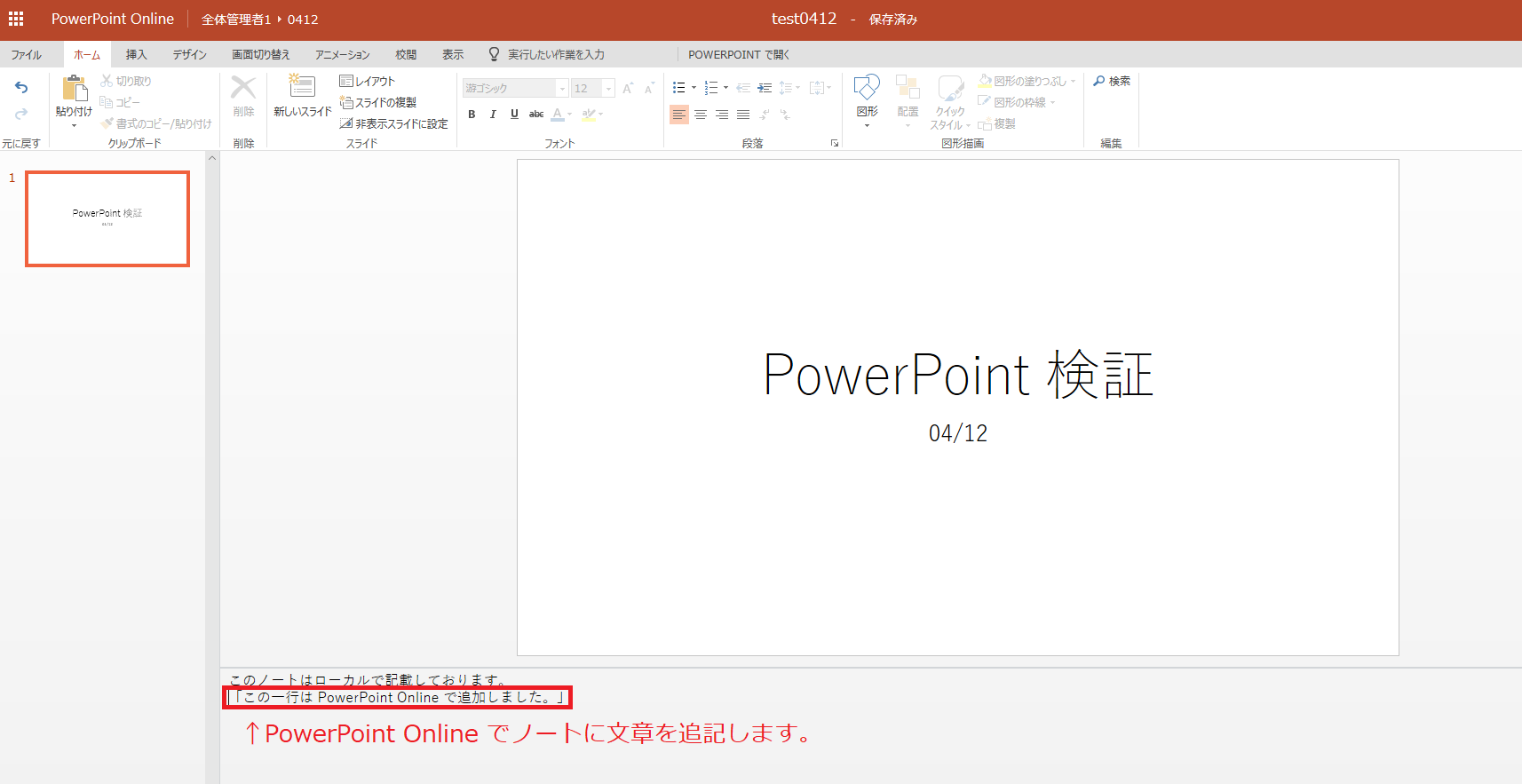1522x784 pixels.
Task: Click the file name test0412
Action: 804,19
